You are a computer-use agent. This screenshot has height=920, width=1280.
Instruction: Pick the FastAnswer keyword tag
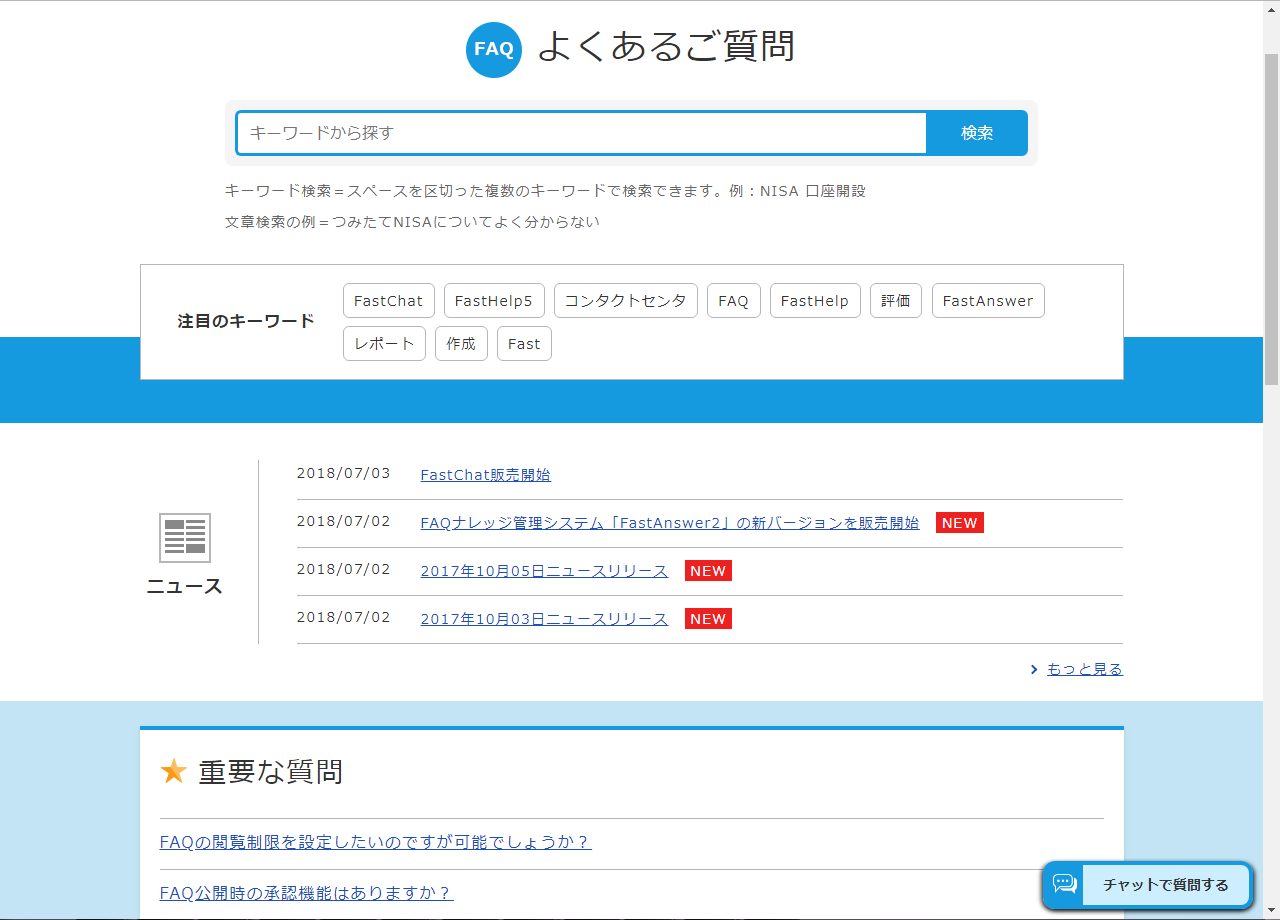(987, 301)
